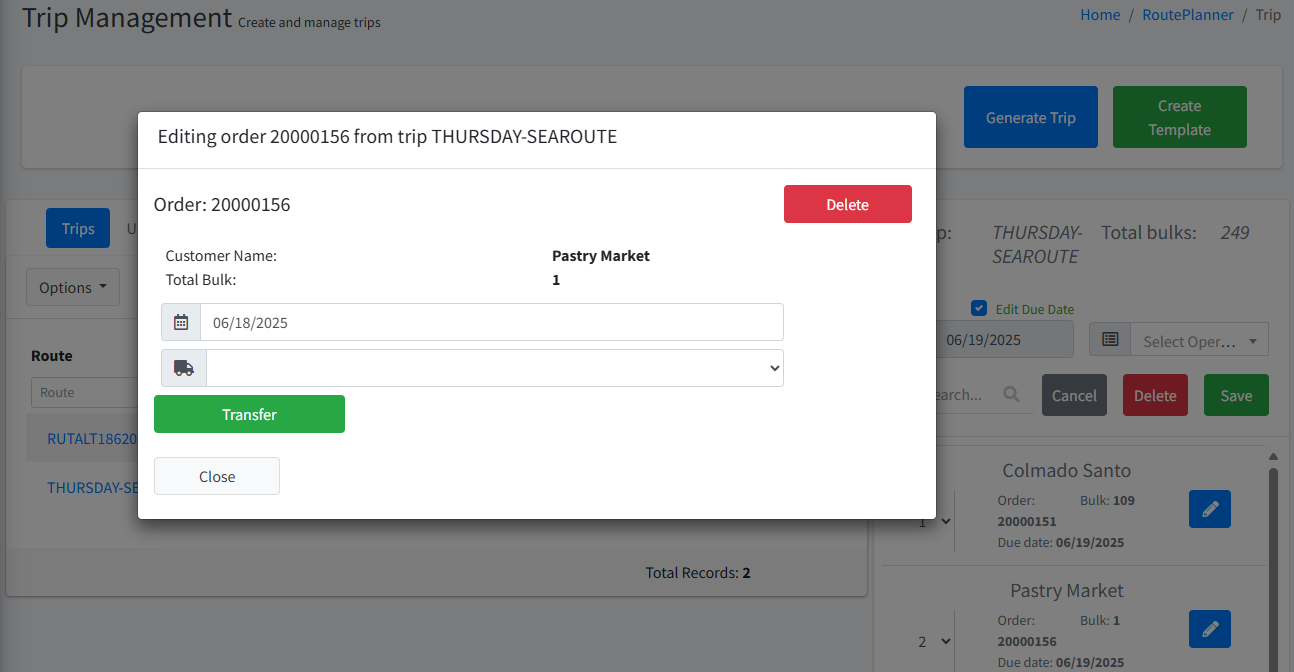This screenshot has width=1294, height=672.
Task: Click the list icon beside Select Operator
Action: (x=1110, y=340)
